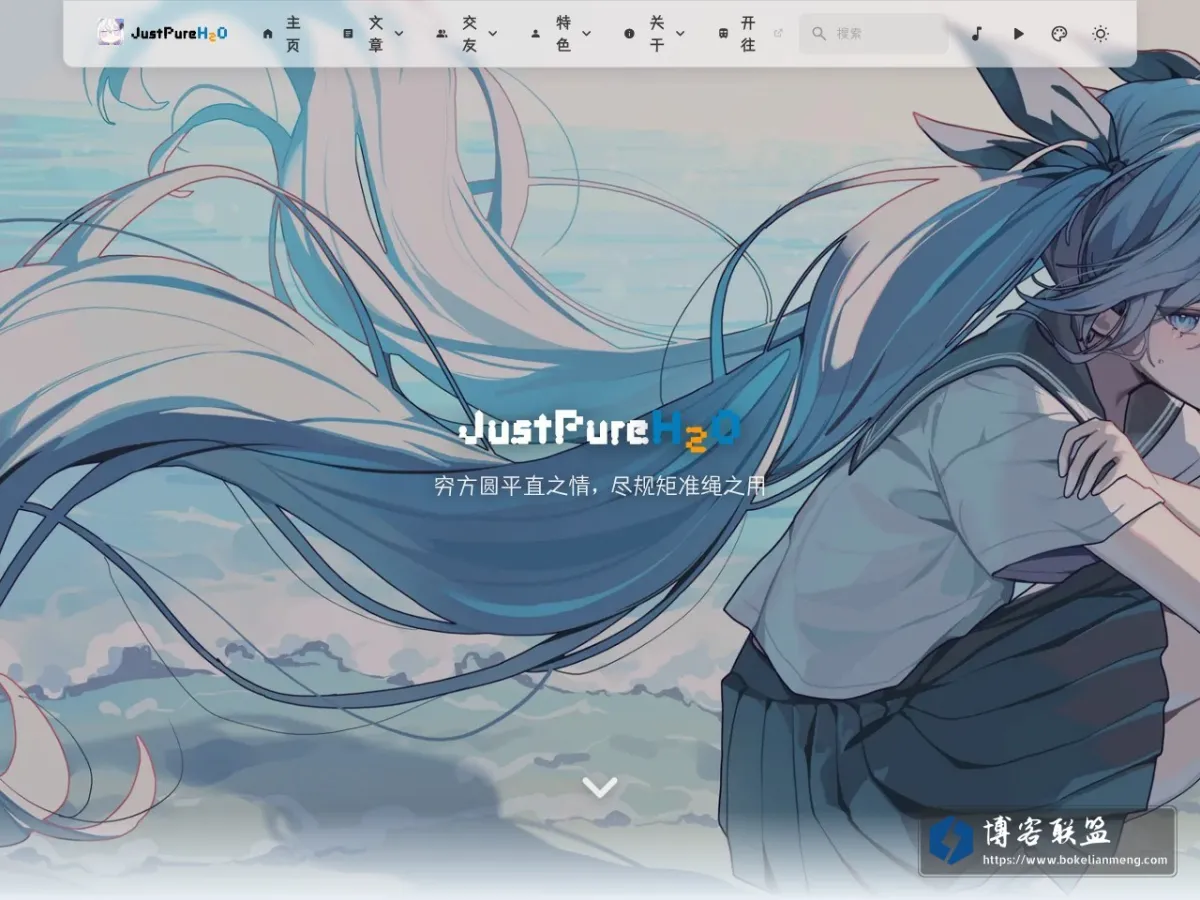The height and width of the screenshot is (900, 1200).
Task: Click the external link icon after 开往
Action: point(779,33)
